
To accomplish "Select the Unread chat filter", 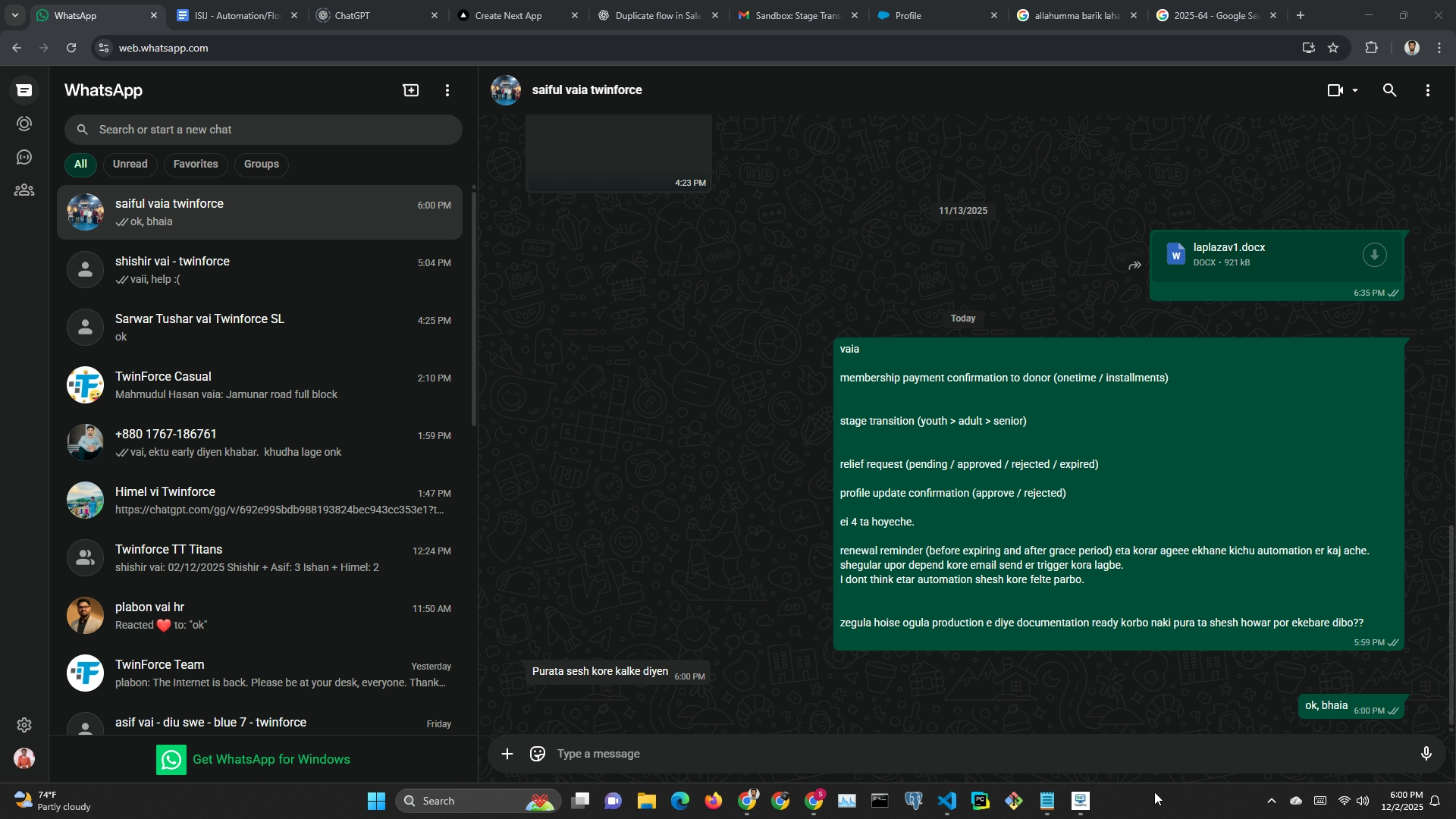I will 130,164.
